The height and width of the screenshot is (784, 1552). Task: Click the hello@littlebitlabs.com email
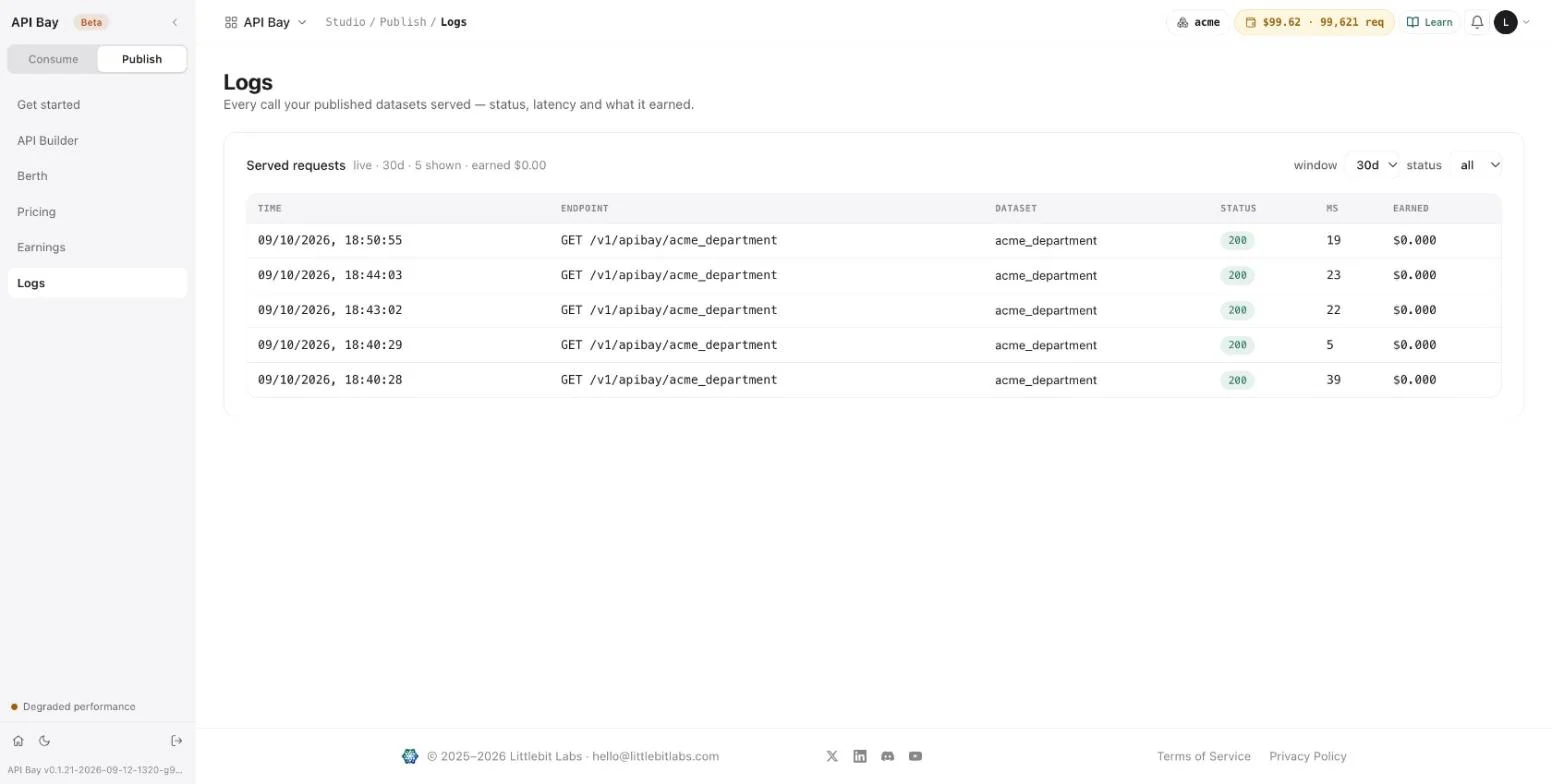[x=655, y=756]
